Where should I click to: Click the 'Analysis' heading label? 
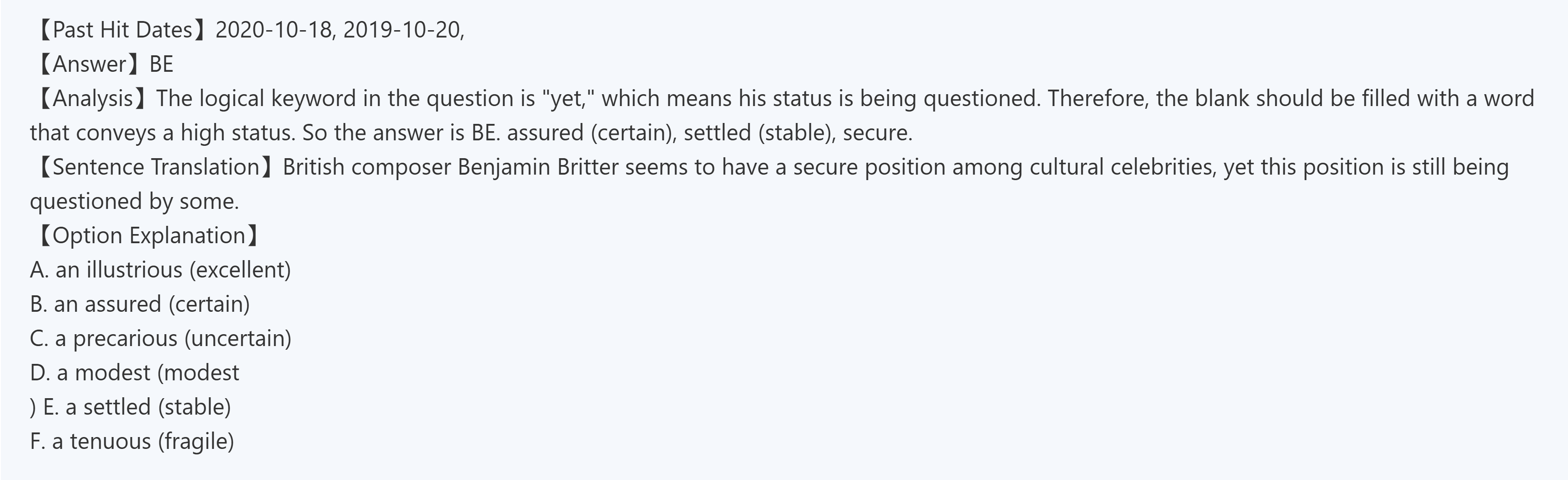point(93,99)
